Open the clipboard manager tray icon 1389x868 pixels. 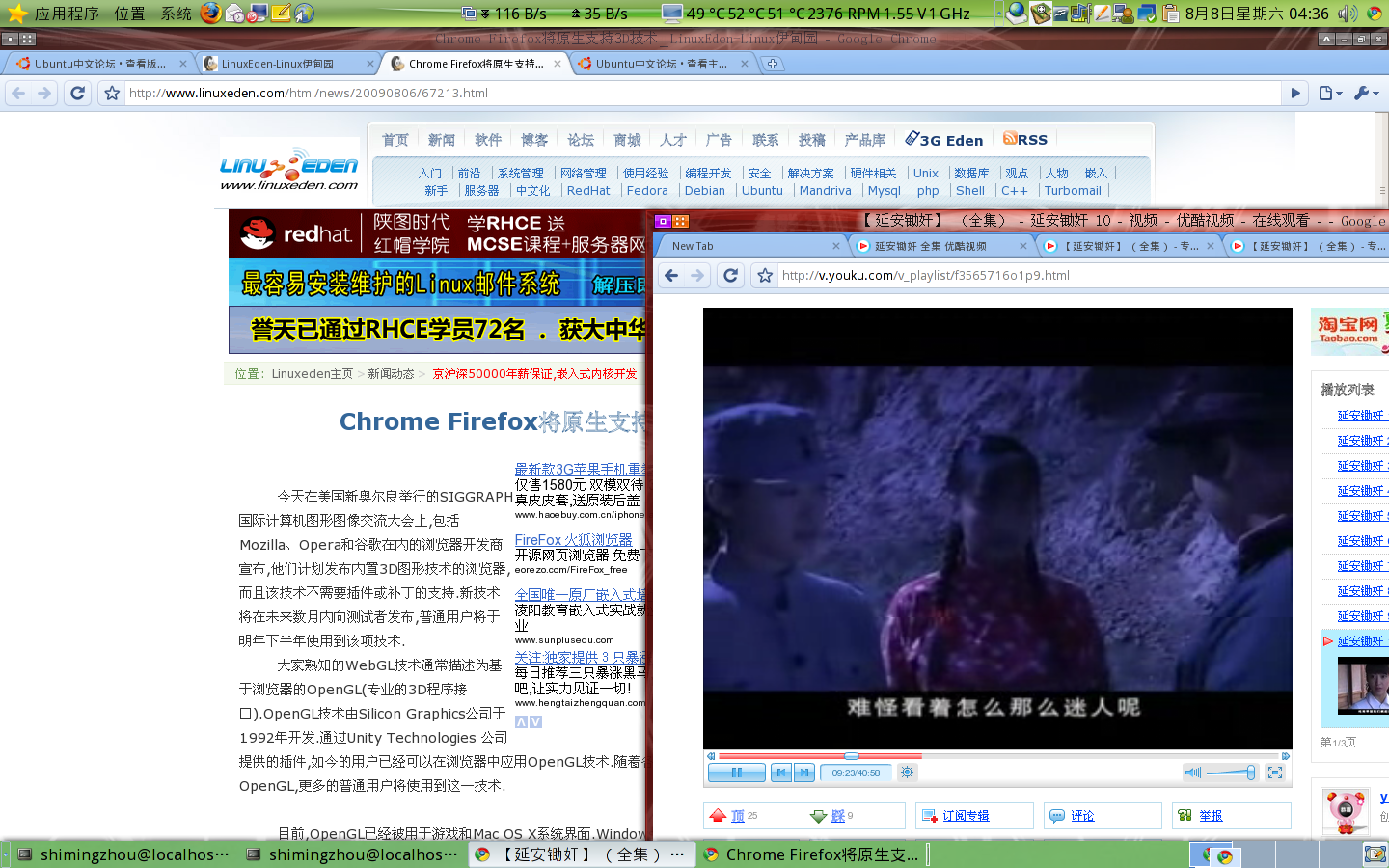pos(1169,14)
